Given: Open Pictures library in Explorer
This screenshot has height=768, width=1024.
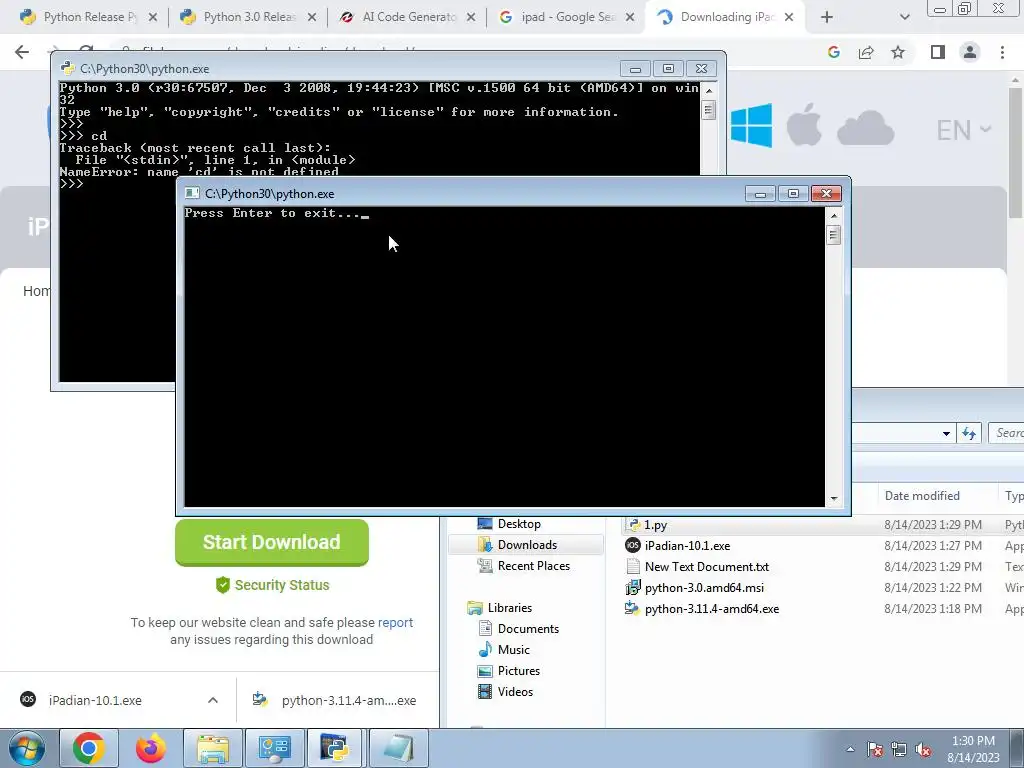Looking at the screenshot, I should pyautogui.click(x=518, y=671).
